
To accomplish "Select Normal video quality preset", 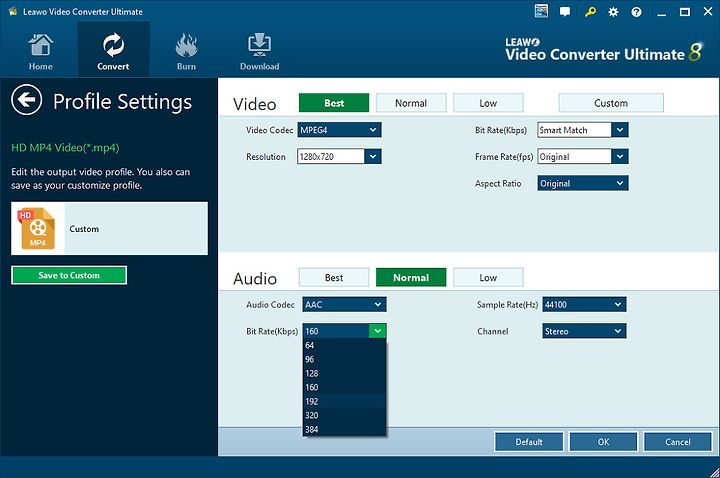I will coord(411,103).
